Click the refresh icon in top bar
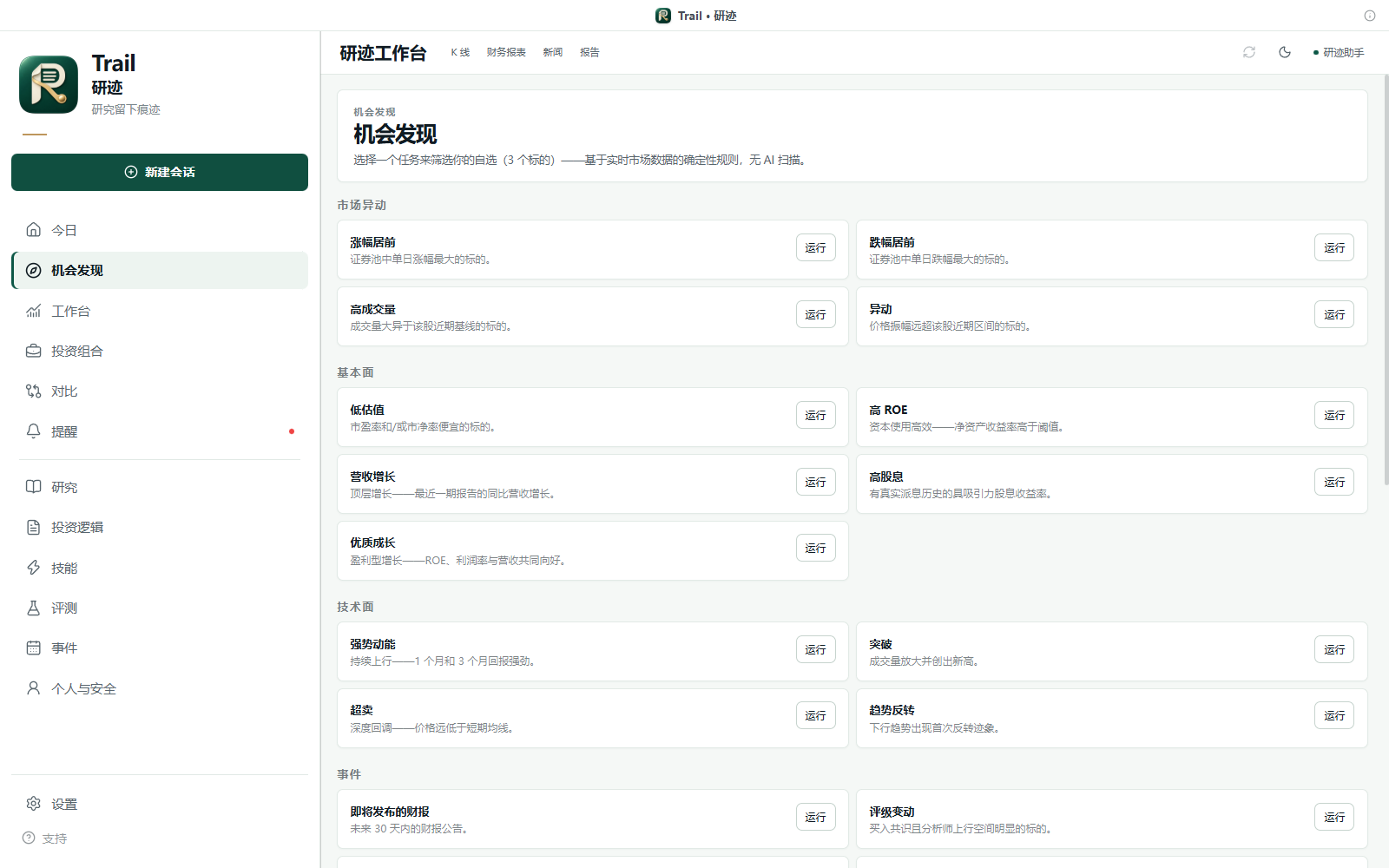 click(x=1249, y=52)
